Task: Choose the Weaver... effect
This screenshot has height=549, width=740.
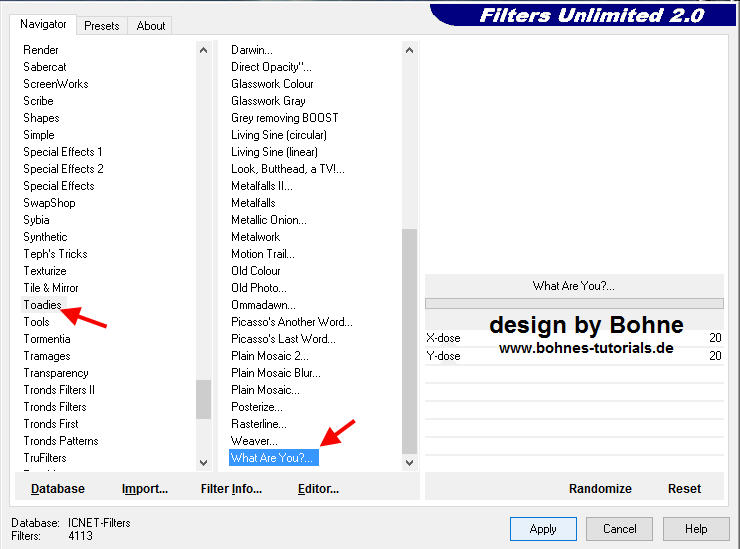Action: point(254,441)
